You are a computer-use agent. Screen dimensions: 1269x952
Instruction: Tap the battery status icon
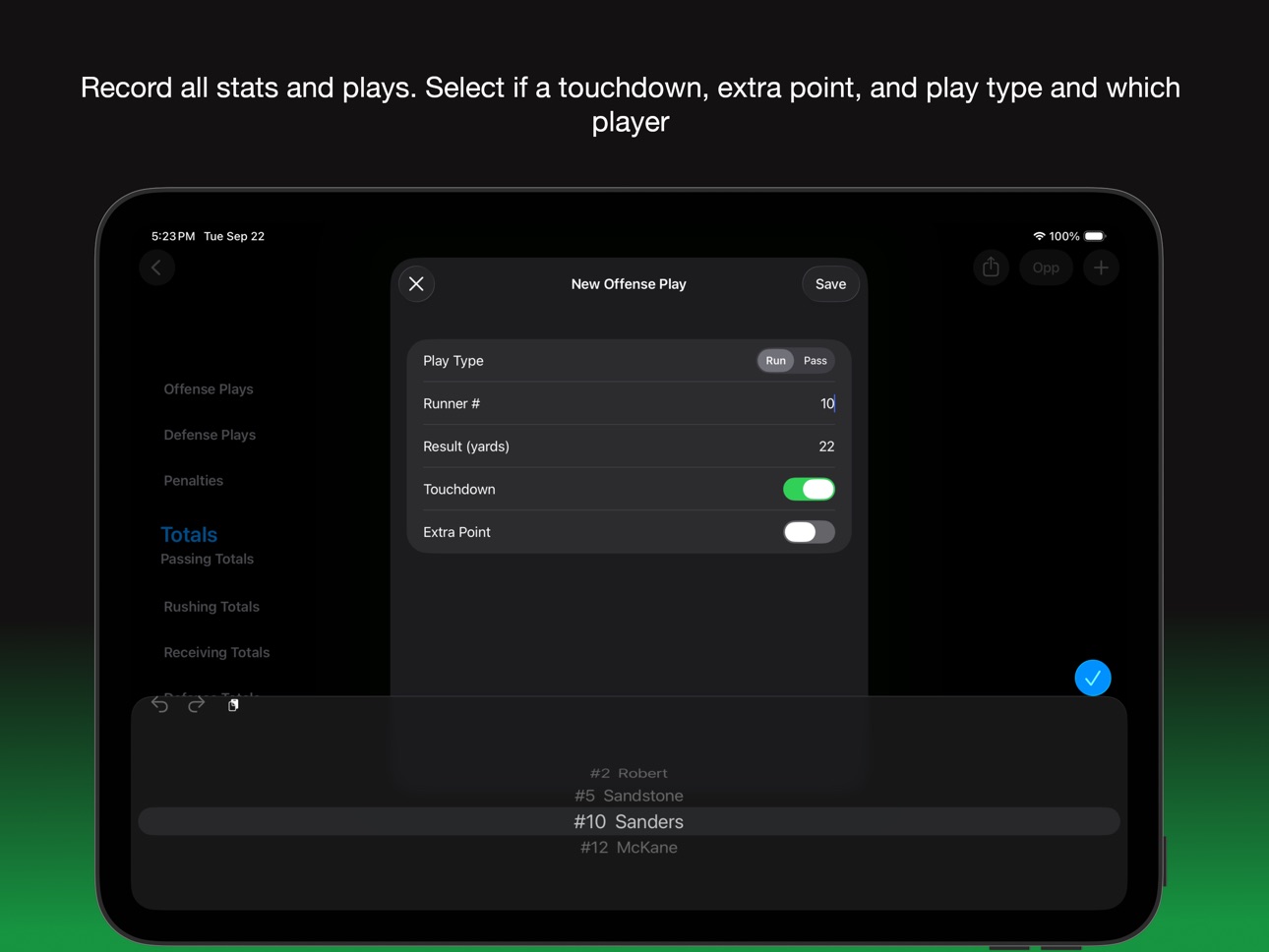pos(1095,236)
